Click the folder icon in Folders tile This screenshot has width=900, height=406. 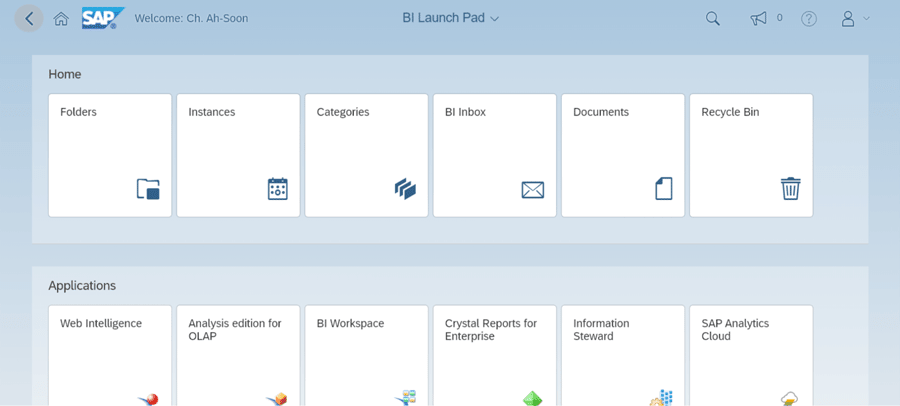(148, 189)
